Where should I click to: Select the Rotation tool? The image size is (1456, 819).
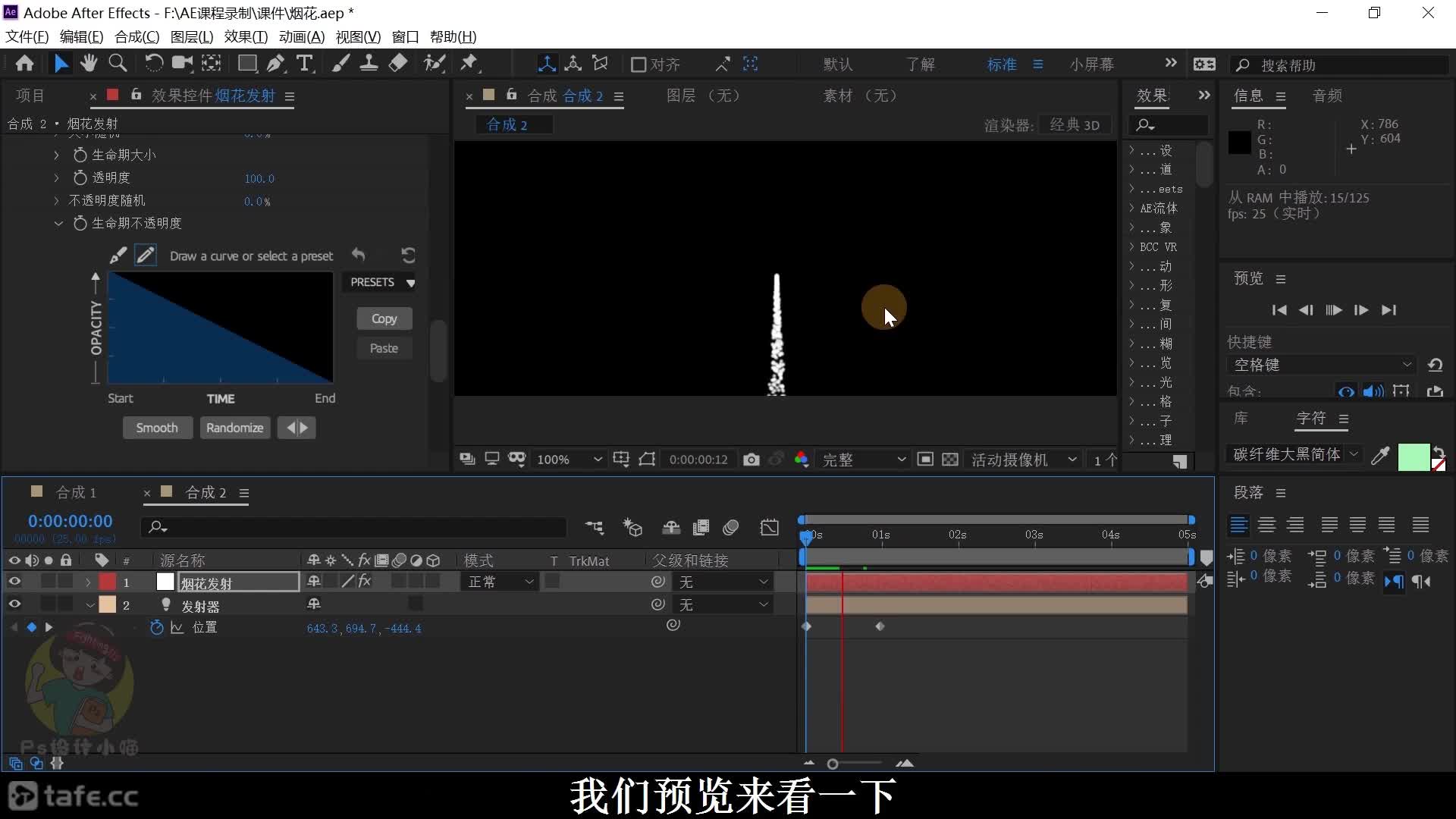[x=153, y=64]
